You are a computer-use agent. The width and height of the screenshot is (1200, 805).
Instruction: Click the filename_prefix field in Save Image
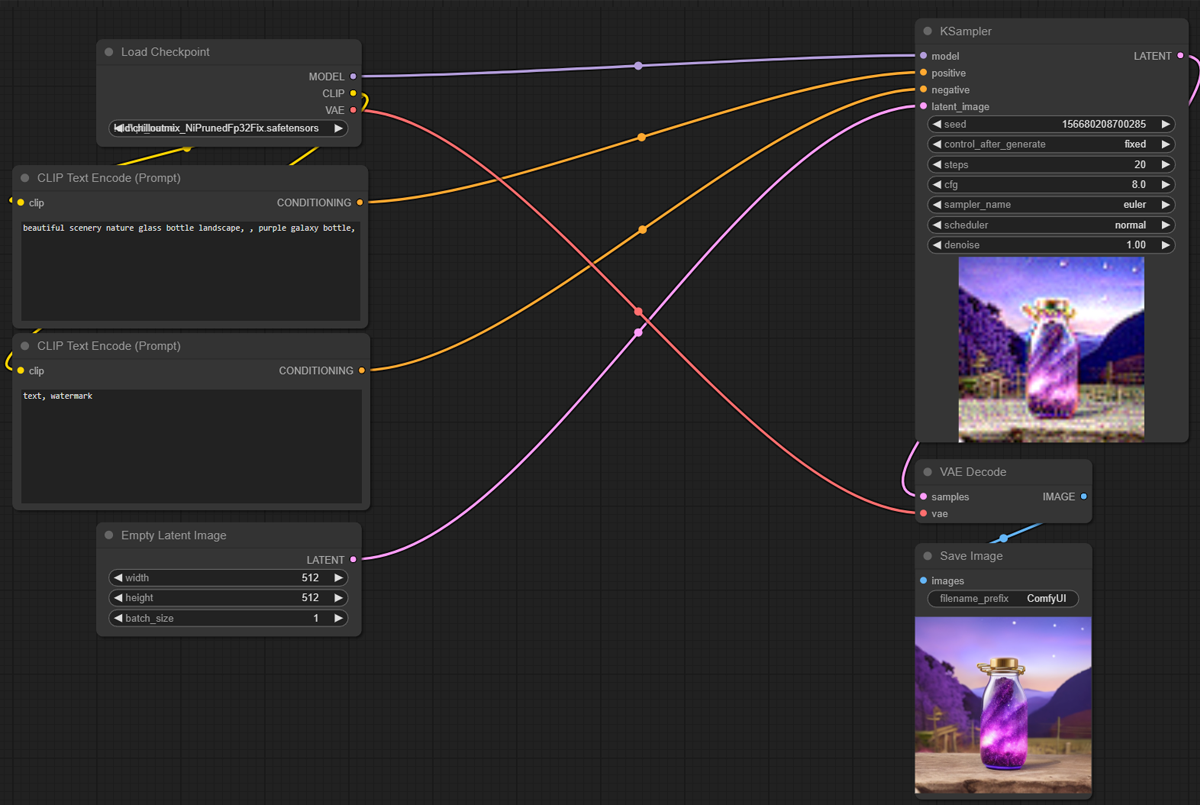[1003, 599]
